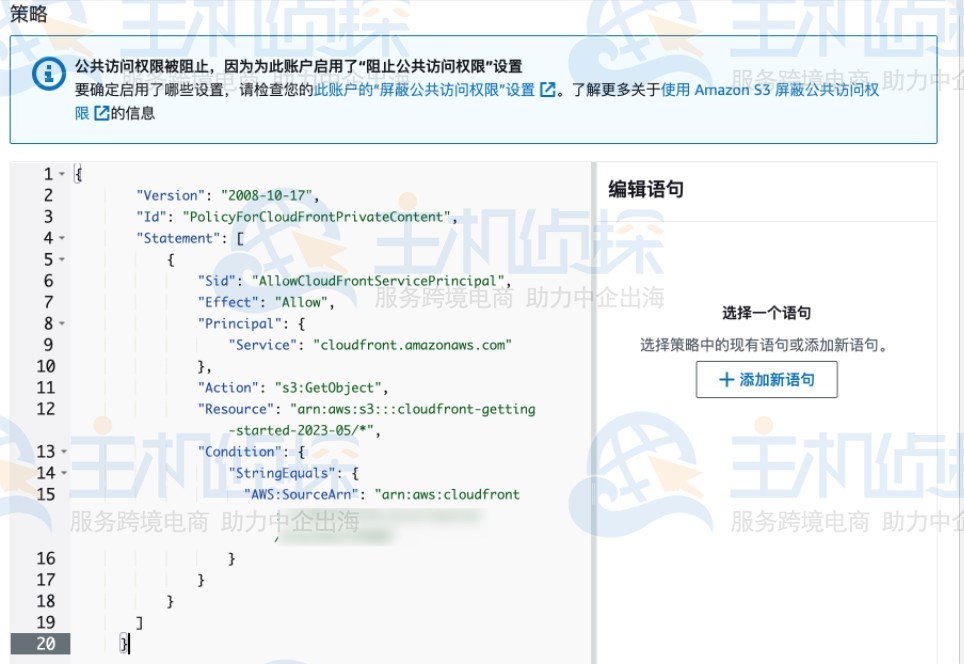This screenshot has width=964, height=664.
Task: Click the 编辑语句 panel heading
Action: click(646, 189)
